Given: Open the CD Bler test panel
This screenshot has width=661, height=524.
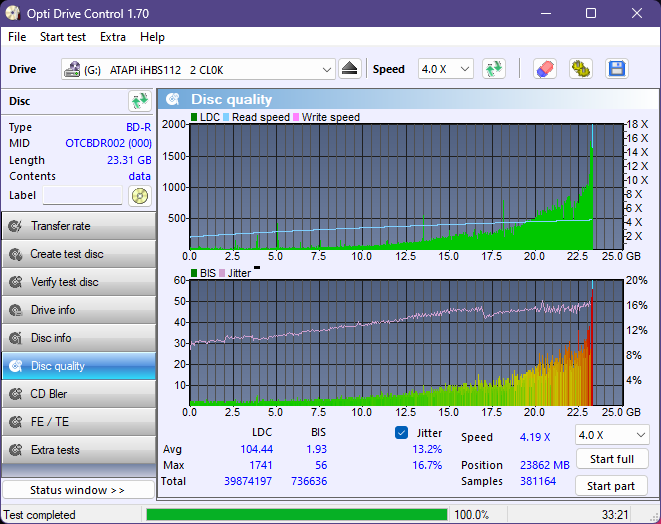Looking at the screenshot, I should point(79,394).
